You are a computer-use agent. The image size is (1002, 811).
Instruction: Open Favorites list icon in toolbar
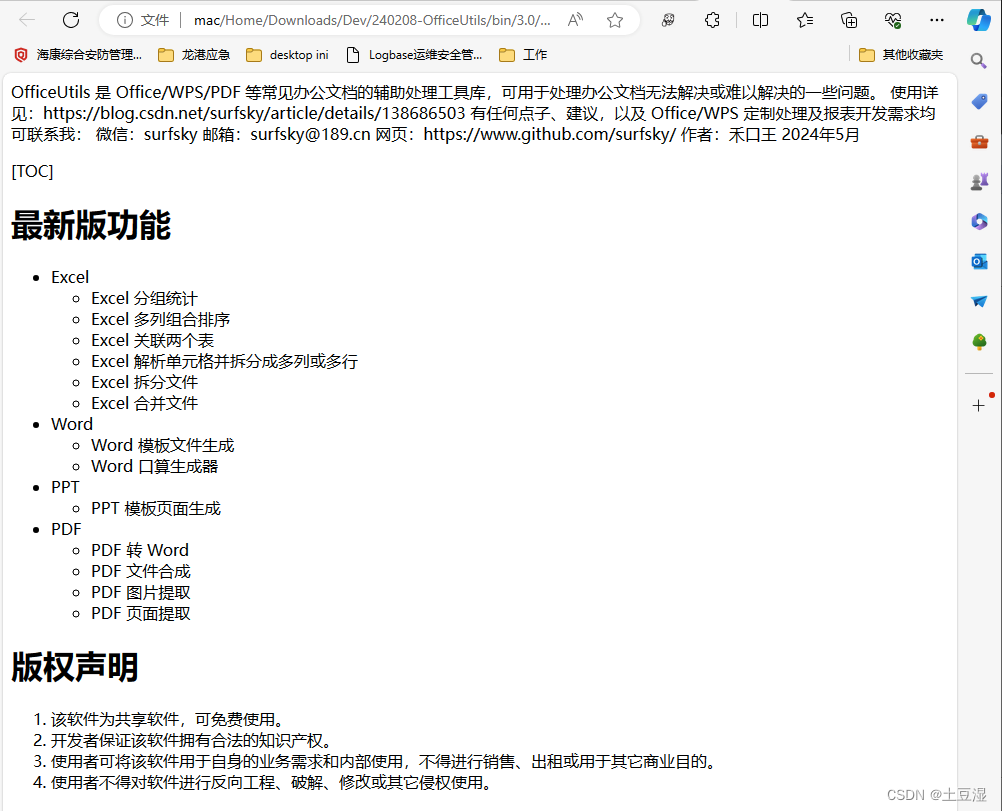click(805, 20)
